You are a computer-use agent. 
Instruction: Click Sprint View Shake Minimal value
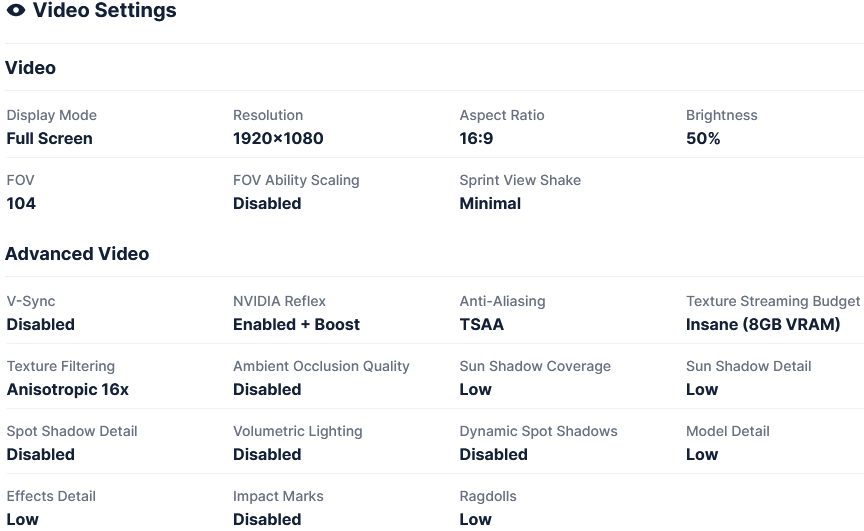pos(490,203)
